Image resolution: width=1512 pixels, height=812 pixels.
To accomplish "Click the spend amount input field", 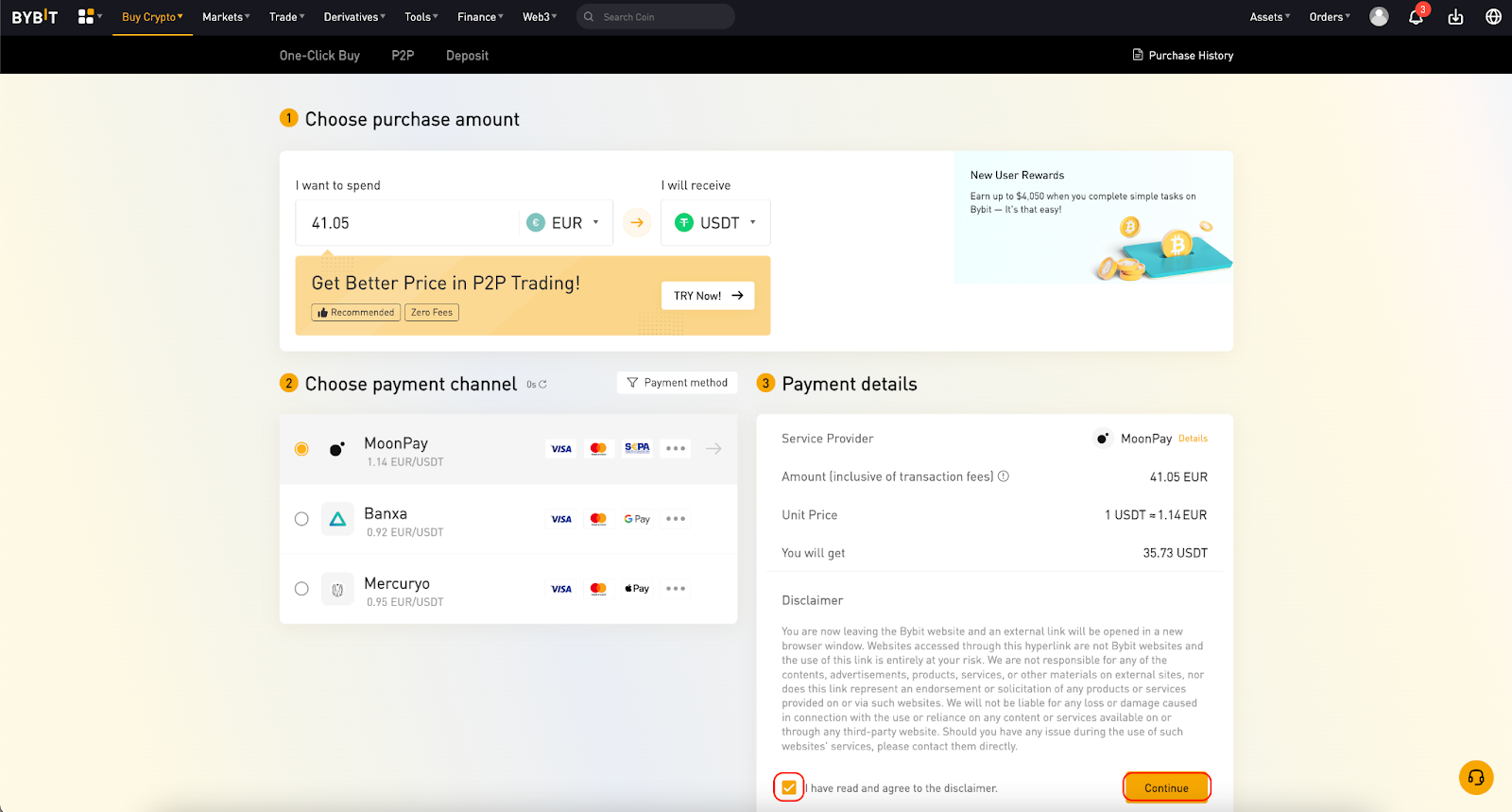I will (x=407, y=223).
